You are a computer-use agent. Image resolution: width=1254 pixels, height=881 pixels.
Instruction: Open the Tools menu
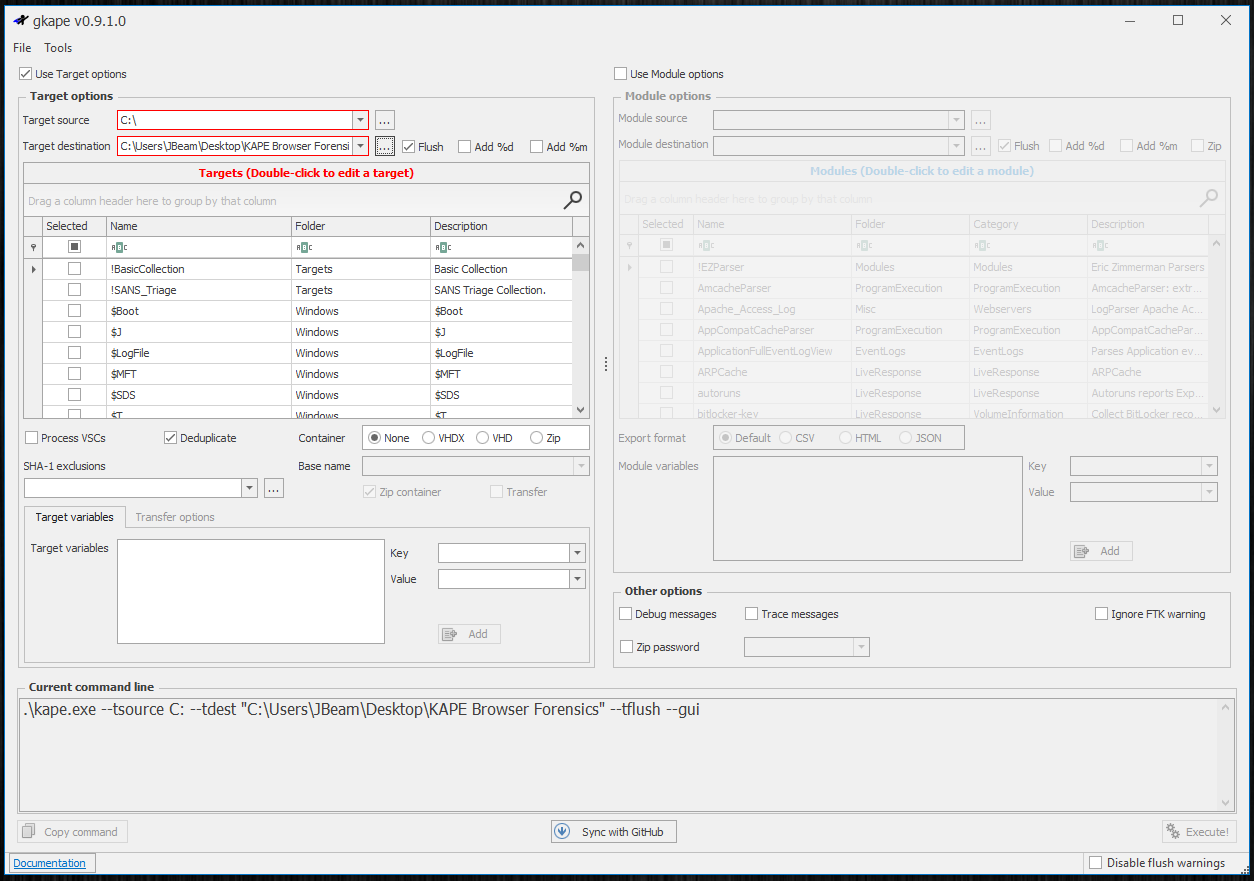58,48
